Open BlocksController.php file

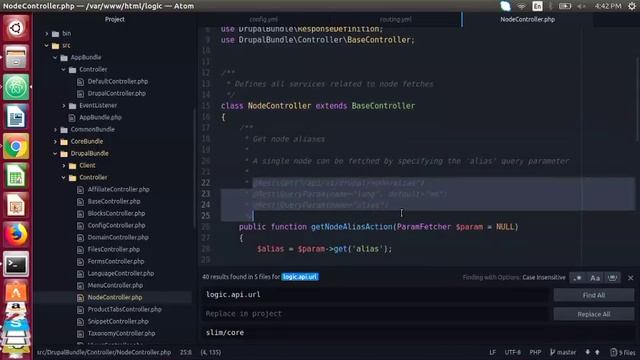[116, 213]
